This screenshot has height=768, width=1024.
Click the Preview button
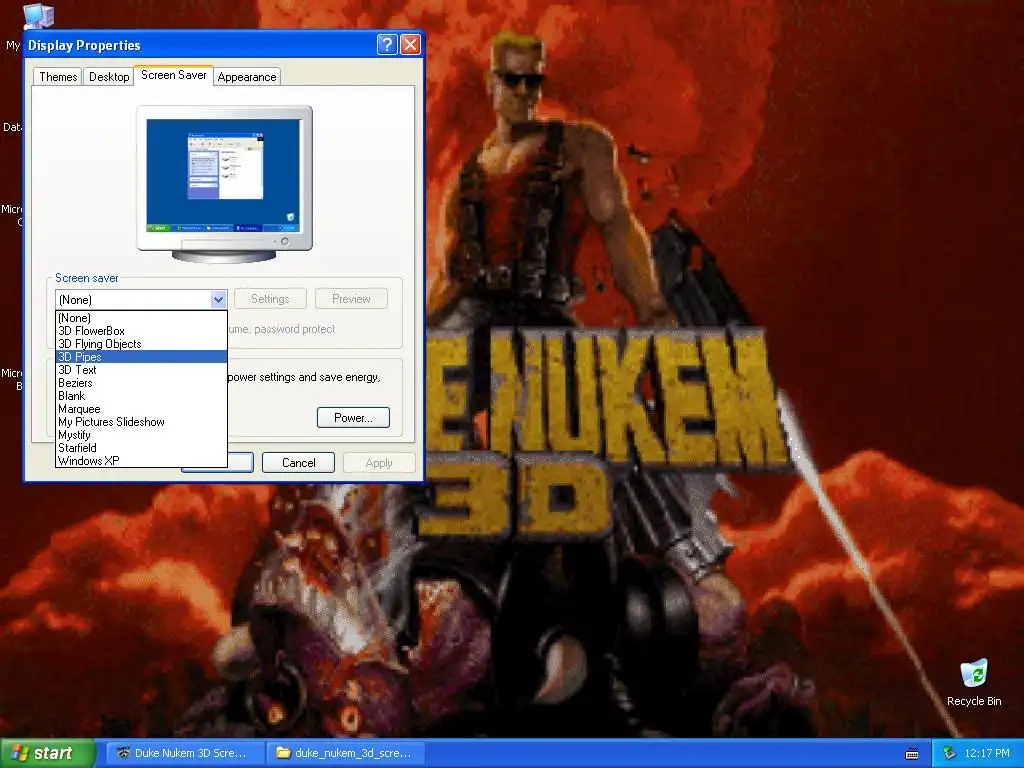point(351,298)
